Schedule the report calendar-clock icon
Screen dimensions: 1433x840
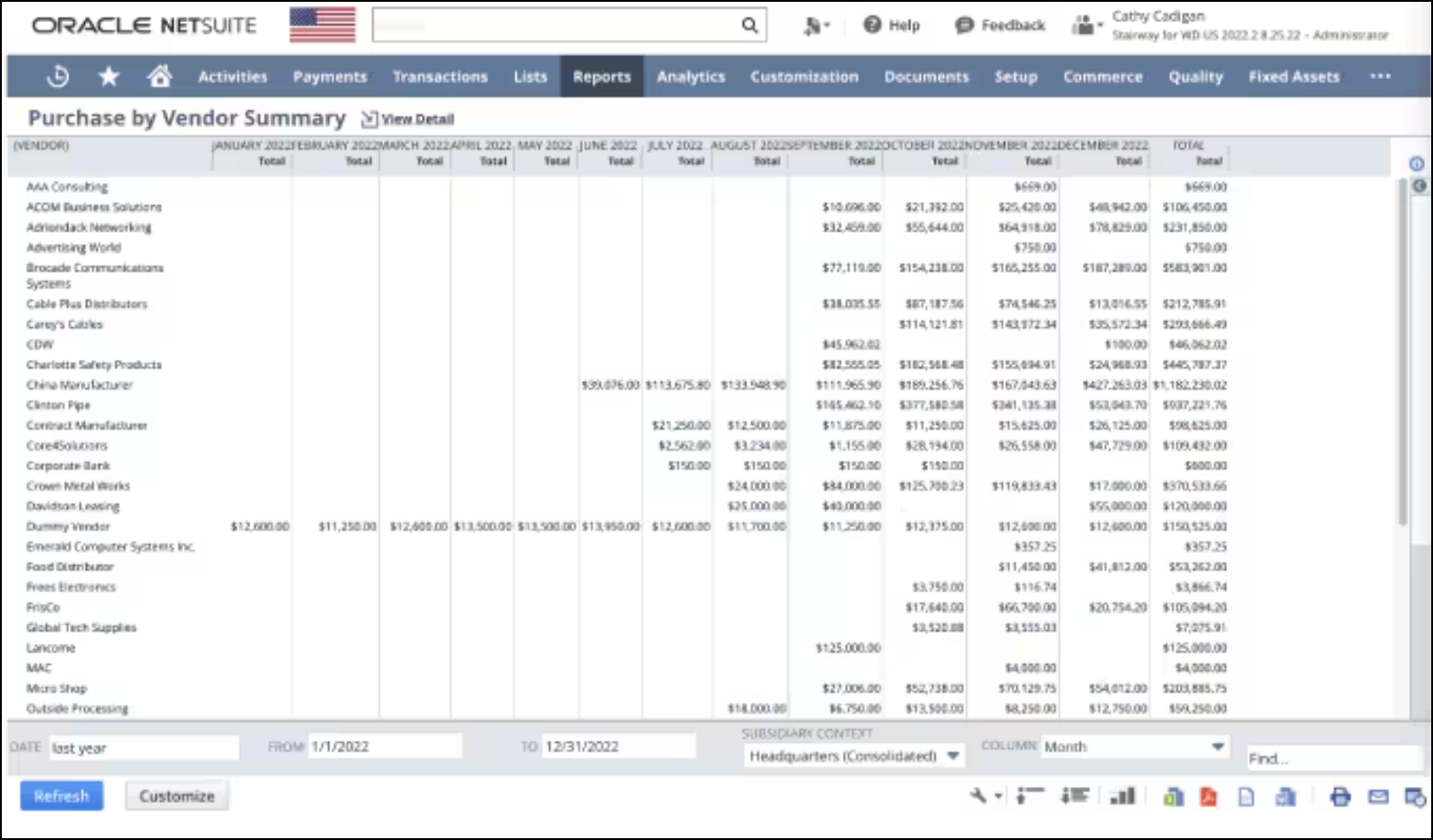[1415, 797]
